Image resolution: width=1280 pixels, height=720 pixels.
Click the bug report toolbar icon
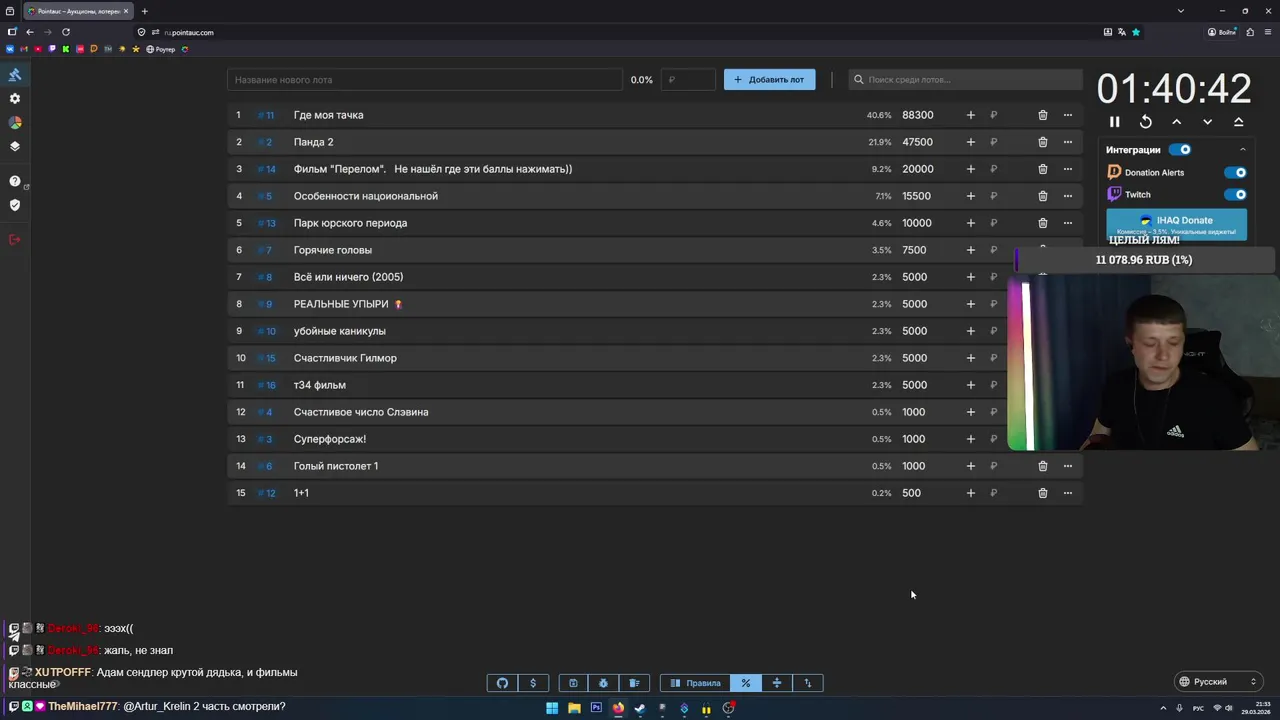pyautogui.click(x=603, y=683)
